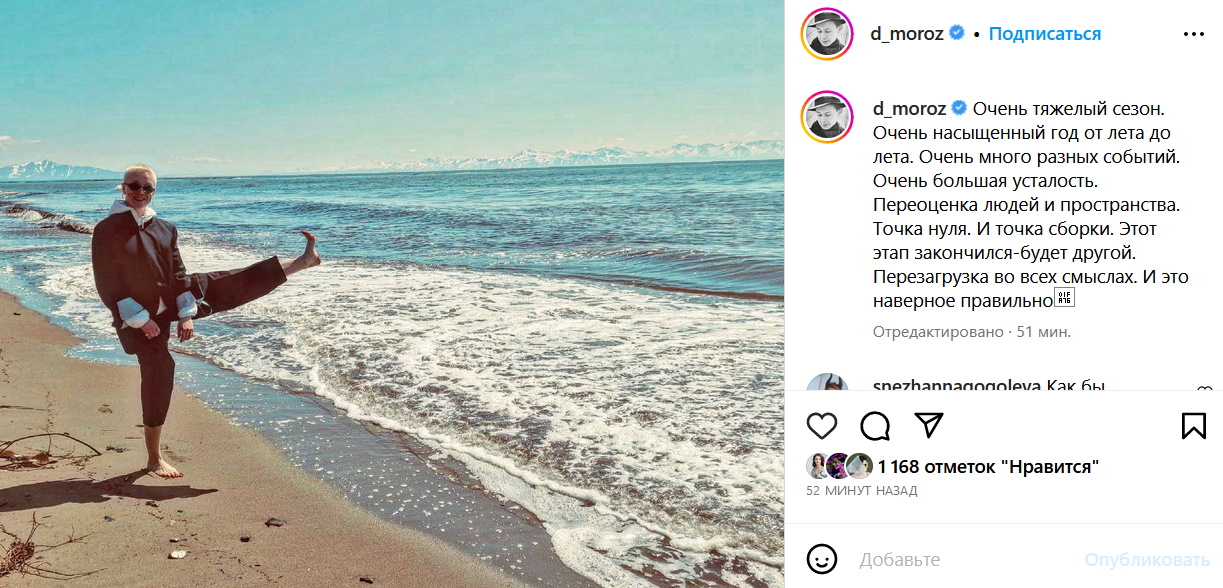Click d_moroz username in the caption
This screenshot has width=1223, height=588.
coord(908,108)
